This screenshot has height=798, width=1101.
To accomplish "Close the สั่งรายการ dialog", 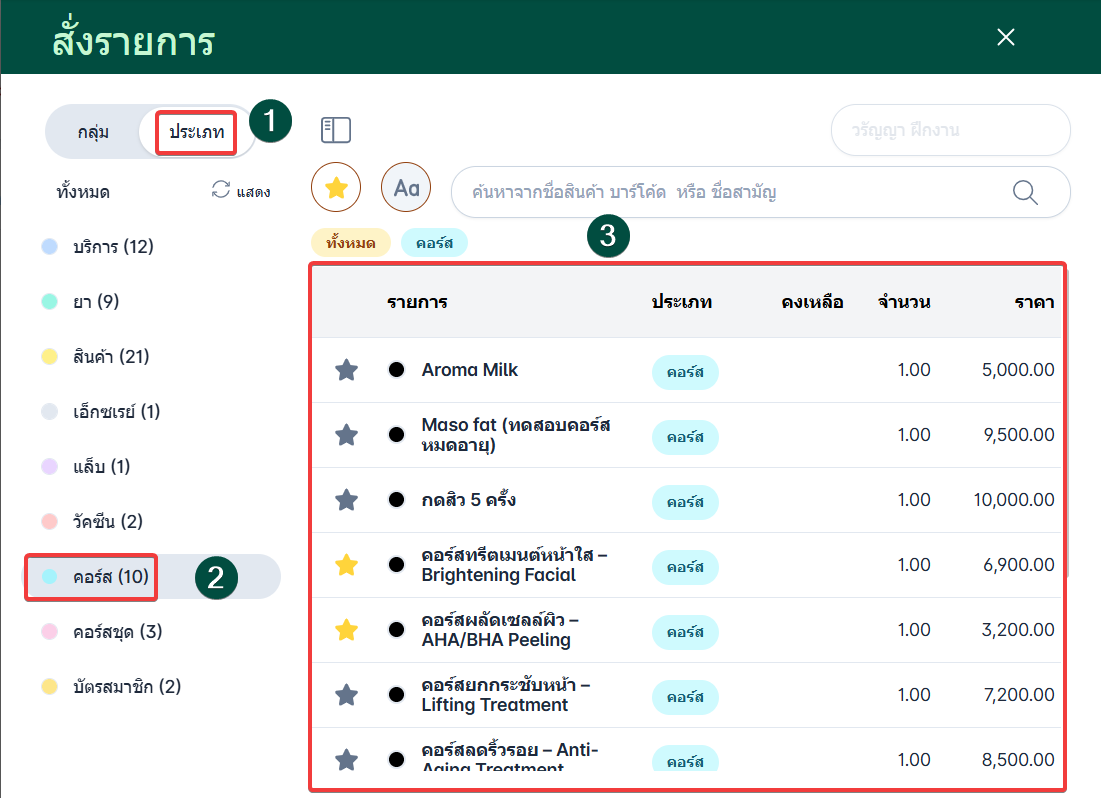I will 1006,37.
